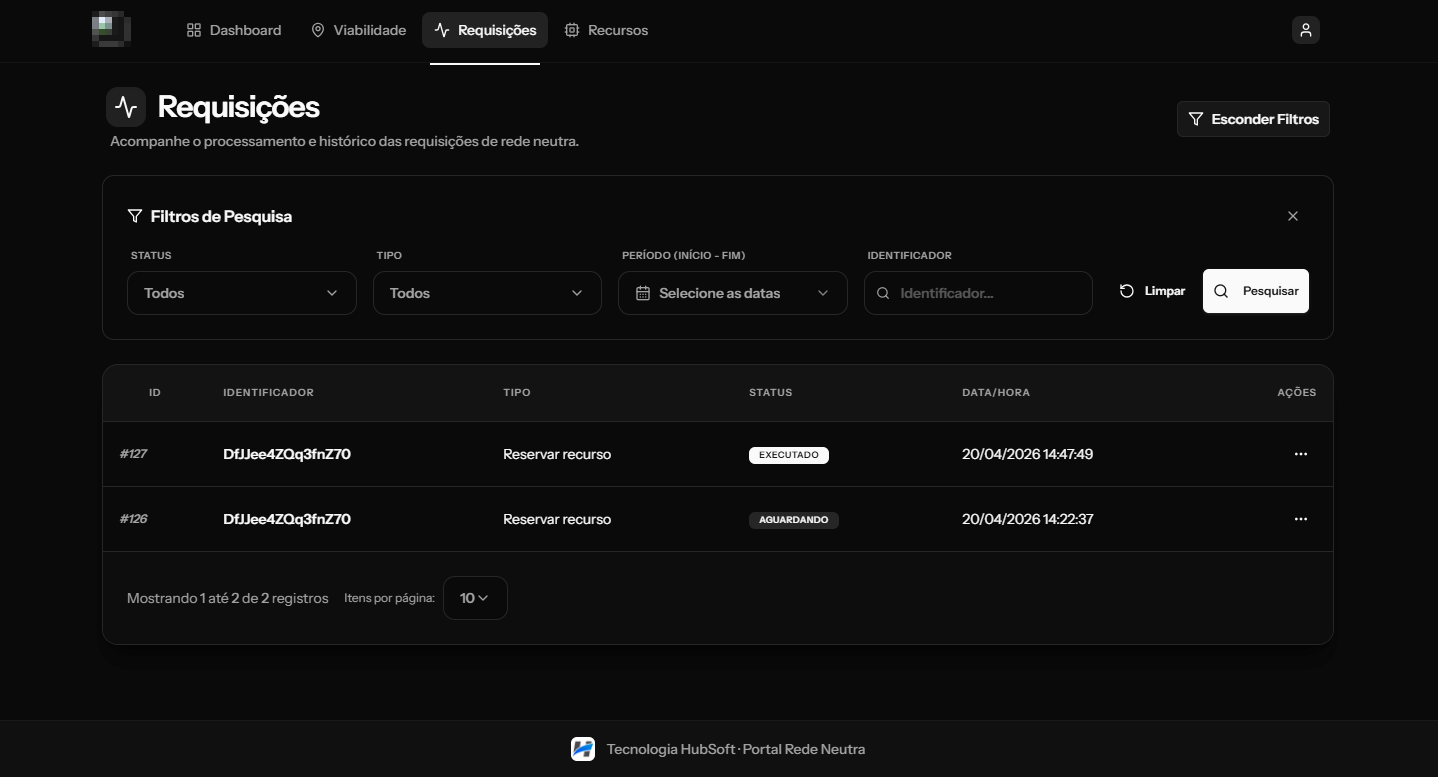Go to the Viabilidade tab

(358, 30)
